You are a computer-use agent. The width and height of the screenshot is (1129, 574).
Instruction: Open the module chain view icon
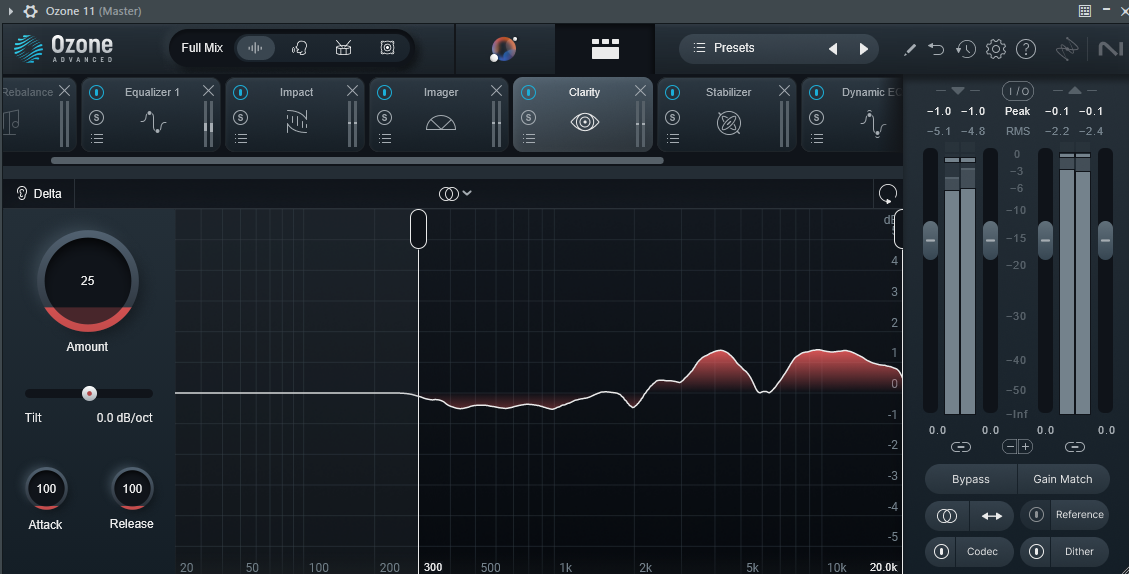[x=605, y=48]
